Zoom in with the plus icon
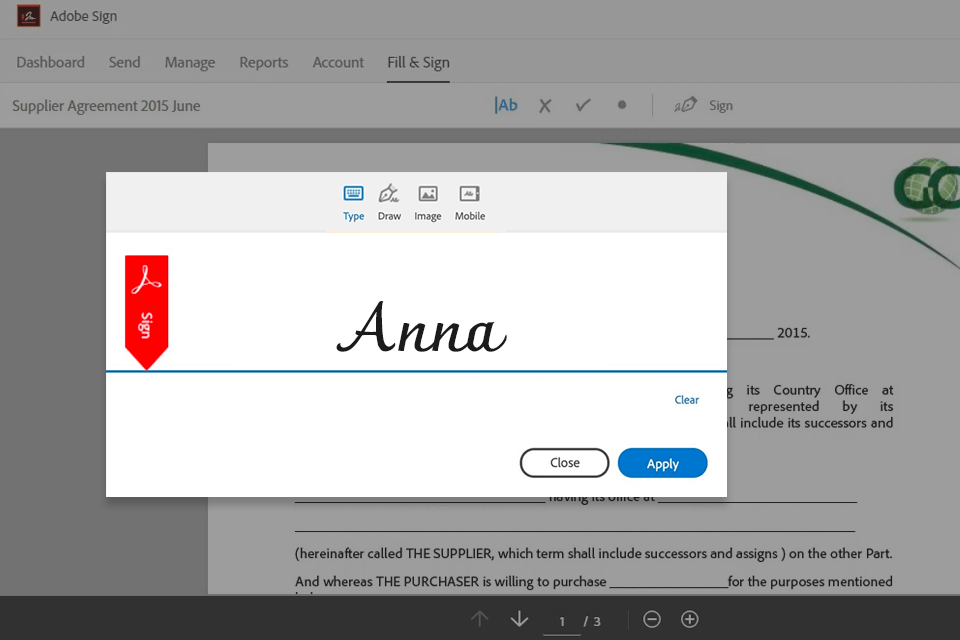 pyautogui.click(x=689, y=619)
